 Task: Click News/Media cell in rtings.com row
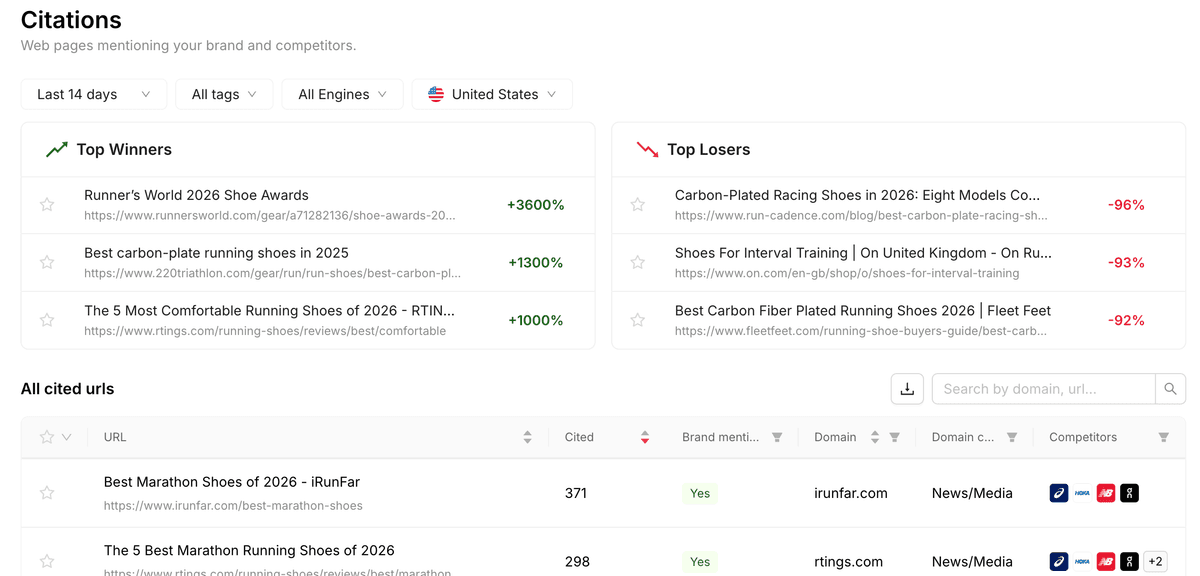point(972,561)
